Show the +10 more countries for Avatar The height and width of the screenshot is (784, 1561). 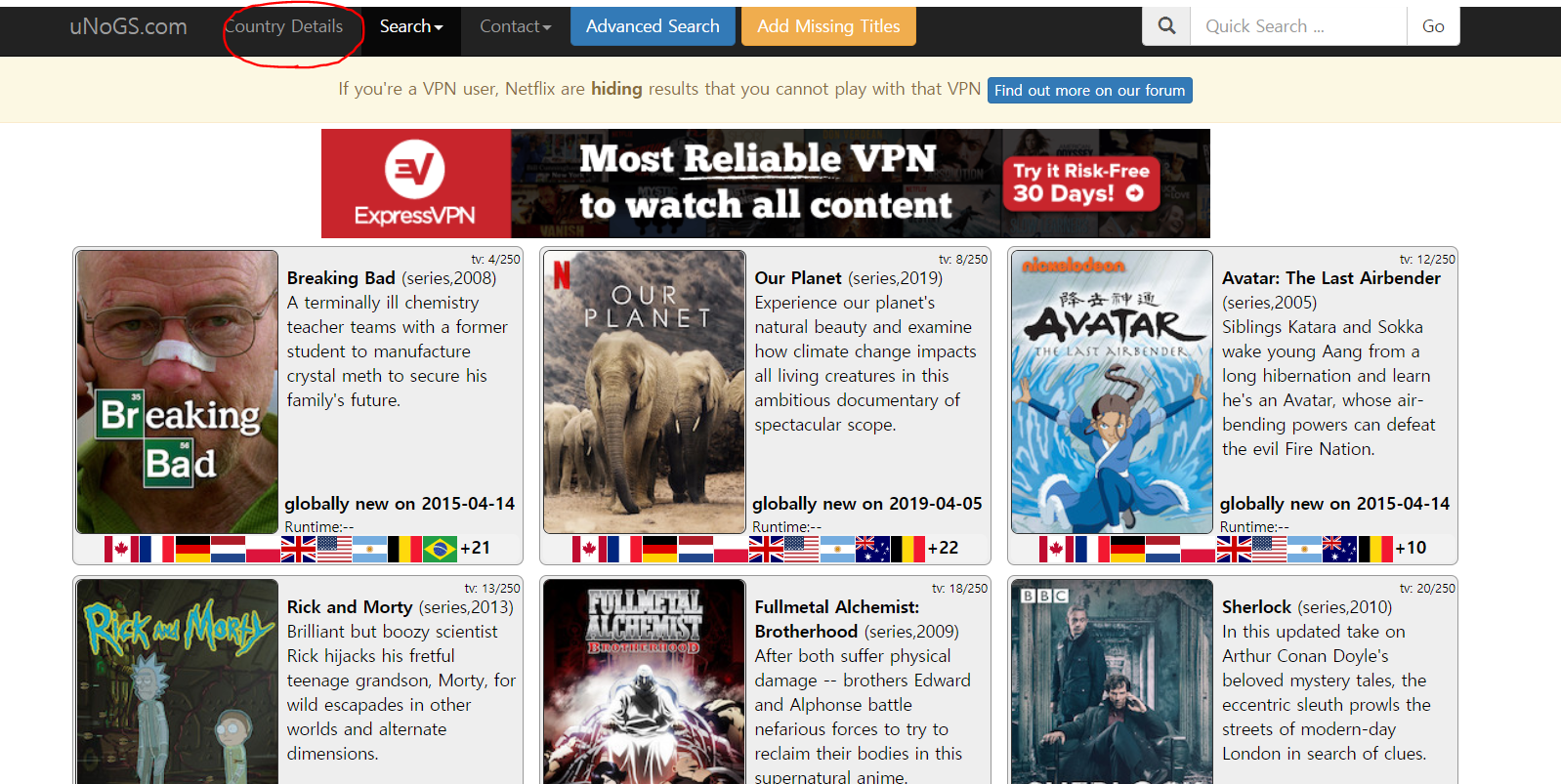coord(1411,549)
